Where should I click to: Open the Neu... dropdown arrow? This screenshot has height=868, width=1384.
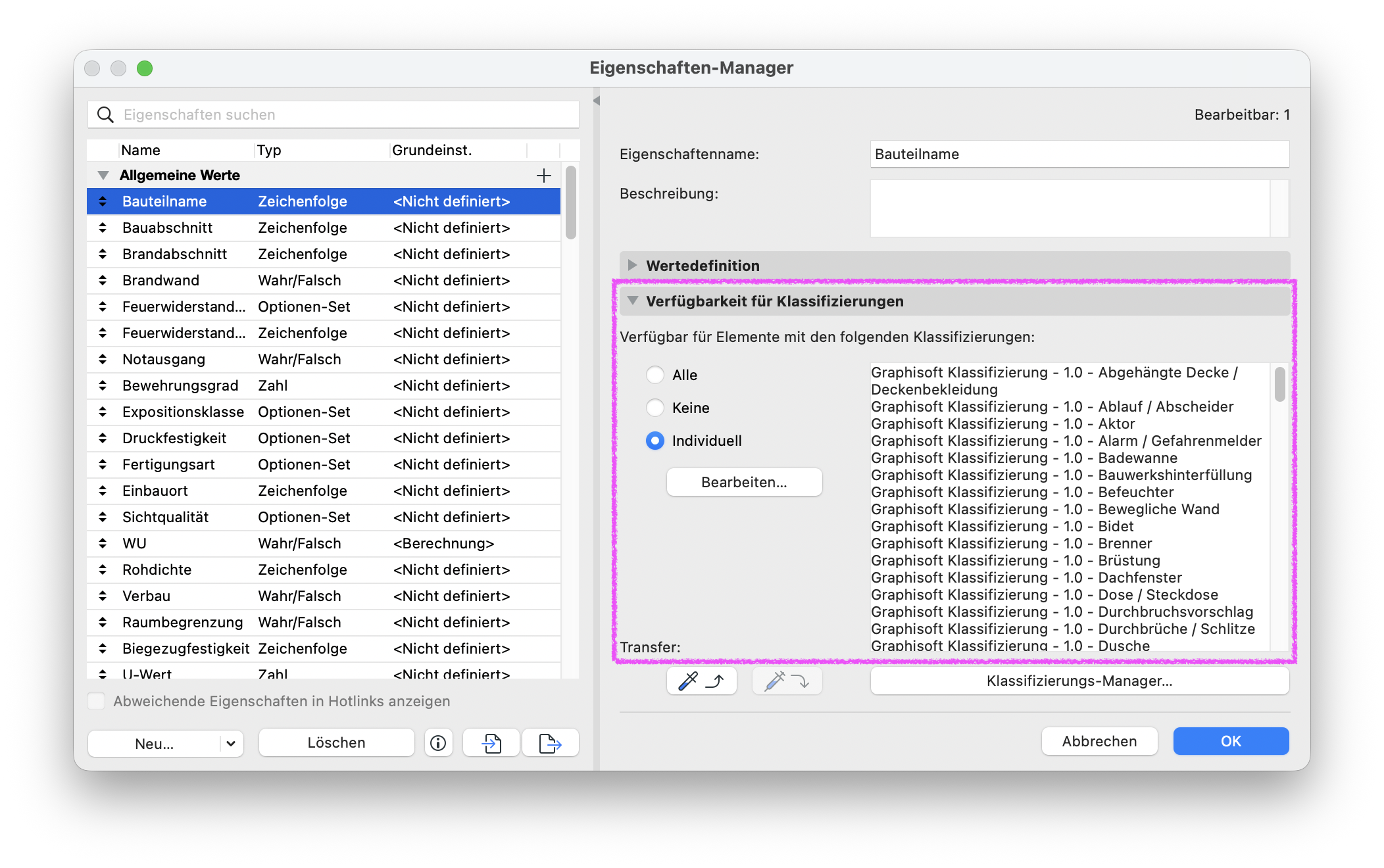[x=231, y=743]
